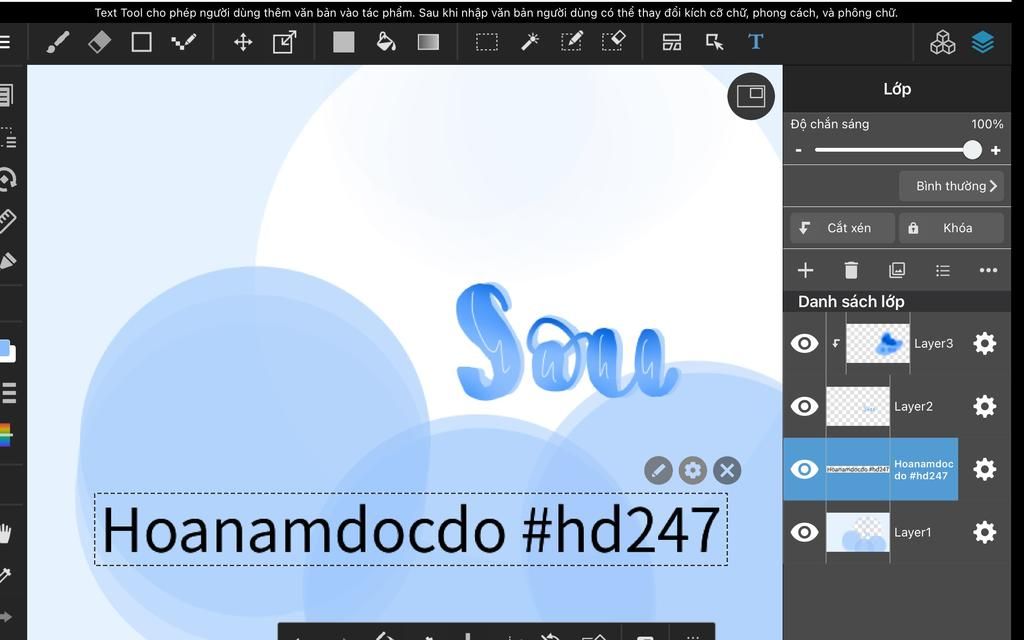Select the Brush tool

tap(57, 42)
